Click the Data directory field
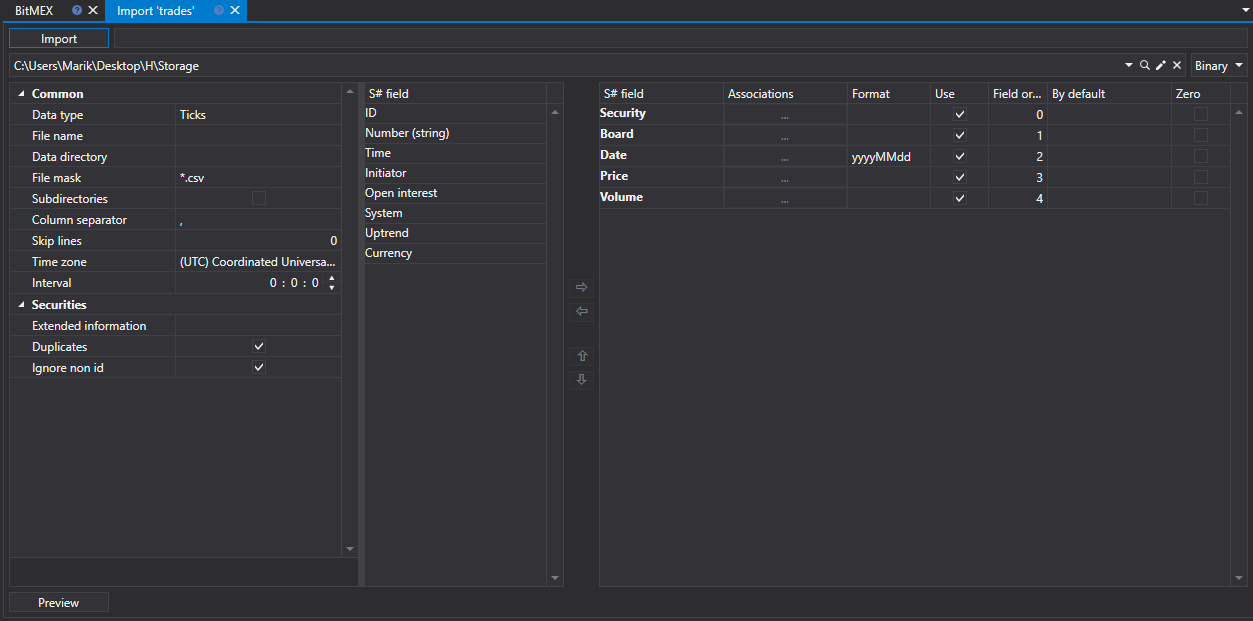 pyautogui.click(x=258, y=157)
